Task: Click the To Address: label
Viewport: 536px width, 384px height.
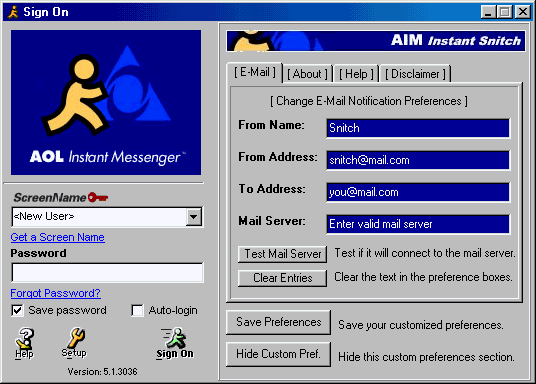Action: 272,189
